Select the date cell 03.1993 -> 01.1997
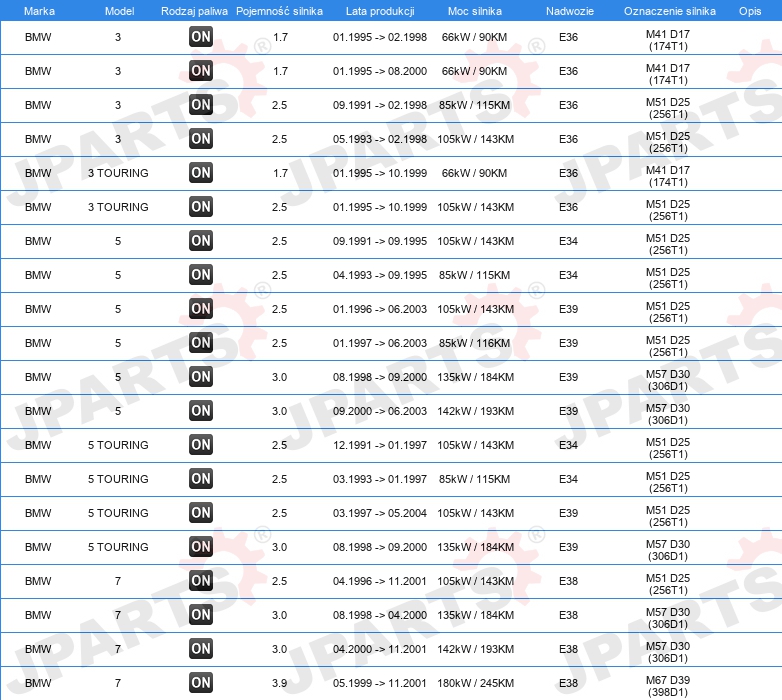The width and height of the screenshot is (782, 700). tap(380, 479)
